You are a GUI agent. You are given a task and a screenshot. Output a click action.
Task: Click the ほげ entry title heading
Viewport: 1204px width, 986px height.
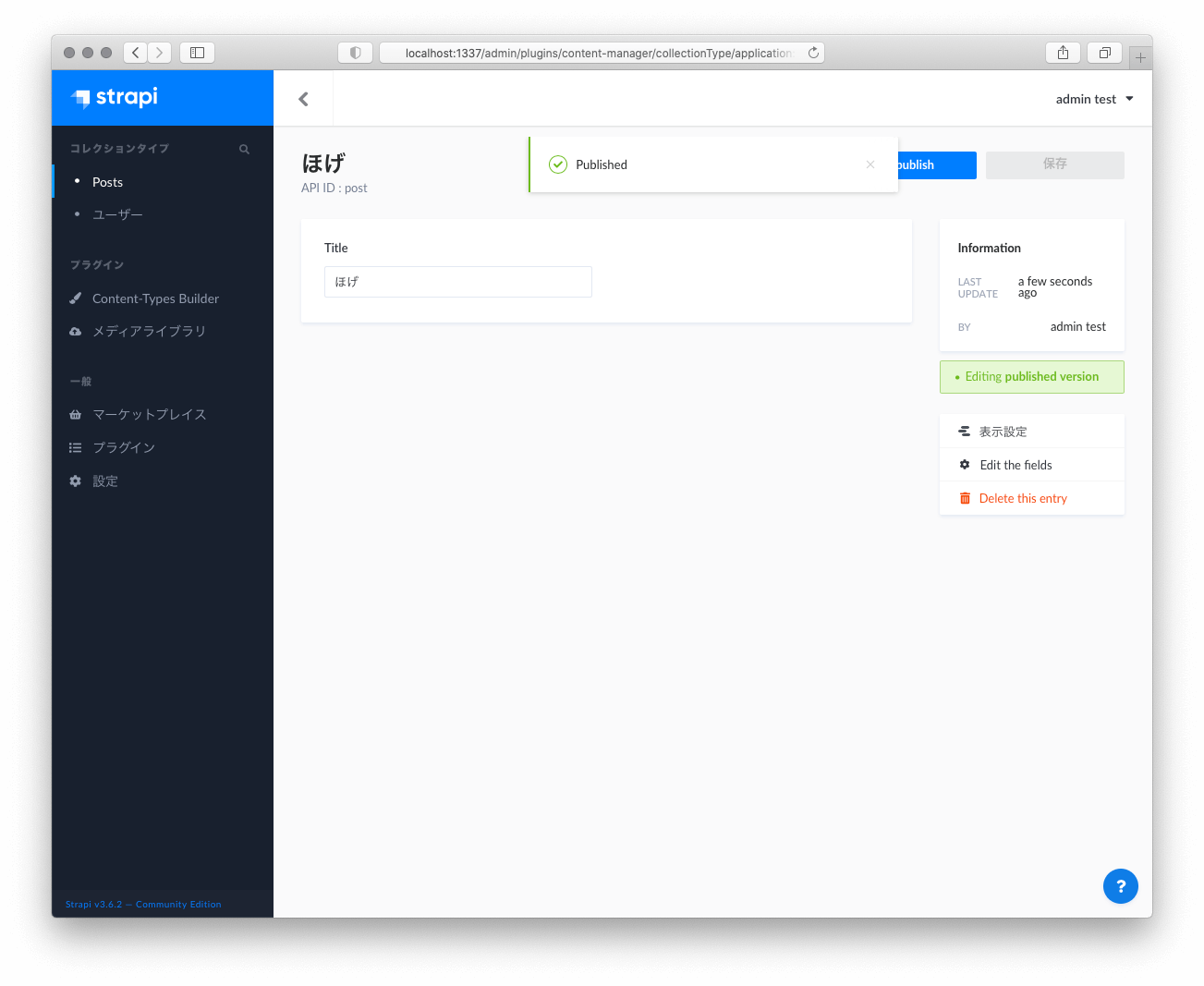[x=323, y=164]
